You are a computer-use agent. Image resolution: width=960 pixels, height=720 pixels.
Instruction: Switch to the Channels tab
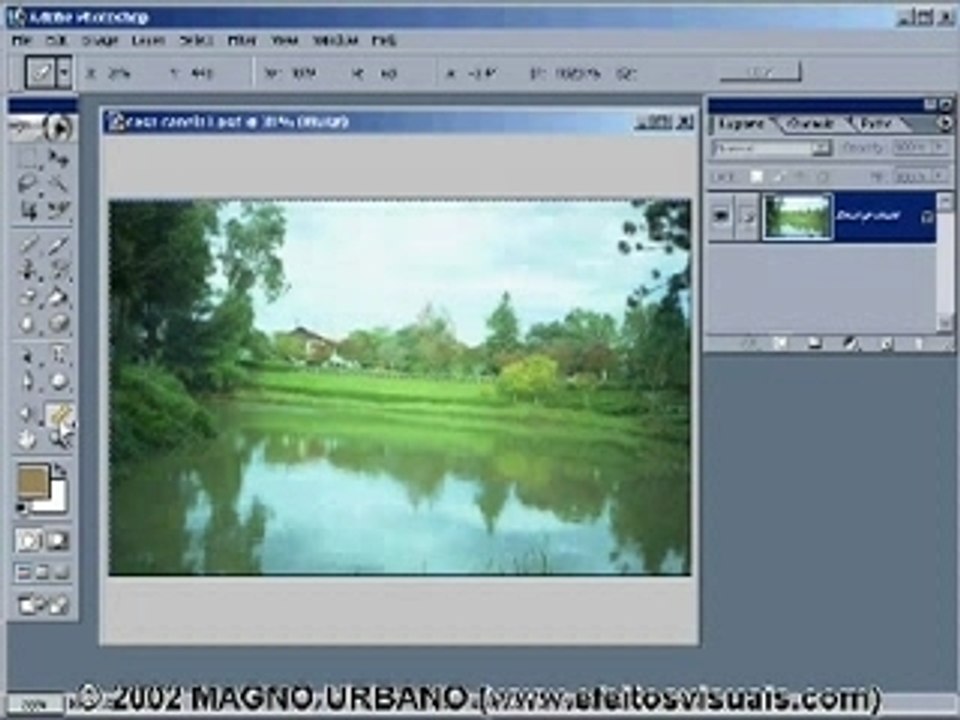(810, 124)
